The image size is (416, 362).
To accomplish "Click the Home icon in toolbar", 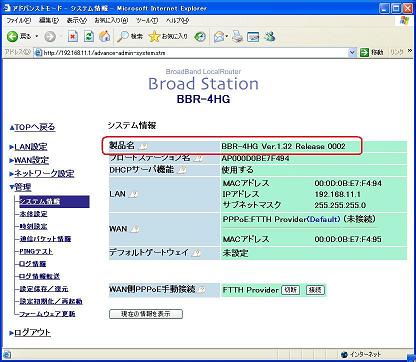I will [105, 36].
